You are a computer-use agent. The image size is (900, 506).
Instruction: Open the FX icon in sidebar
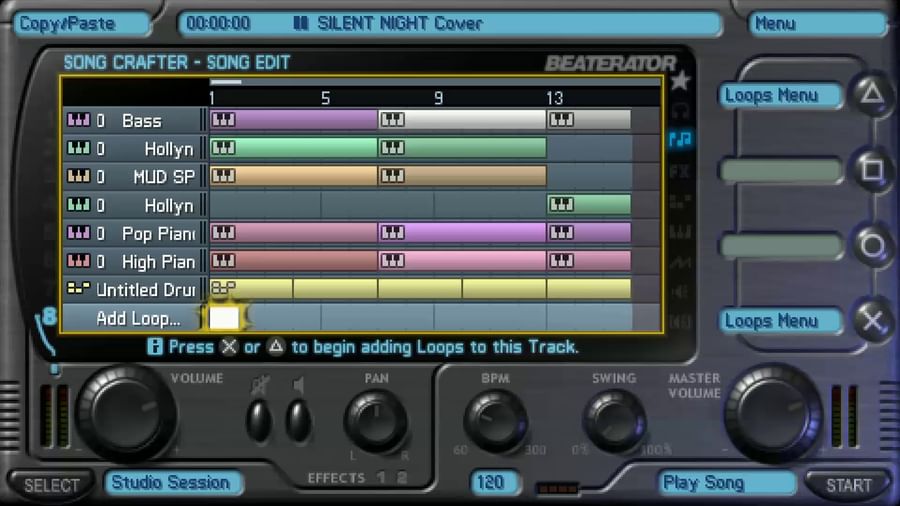[680, 170]
